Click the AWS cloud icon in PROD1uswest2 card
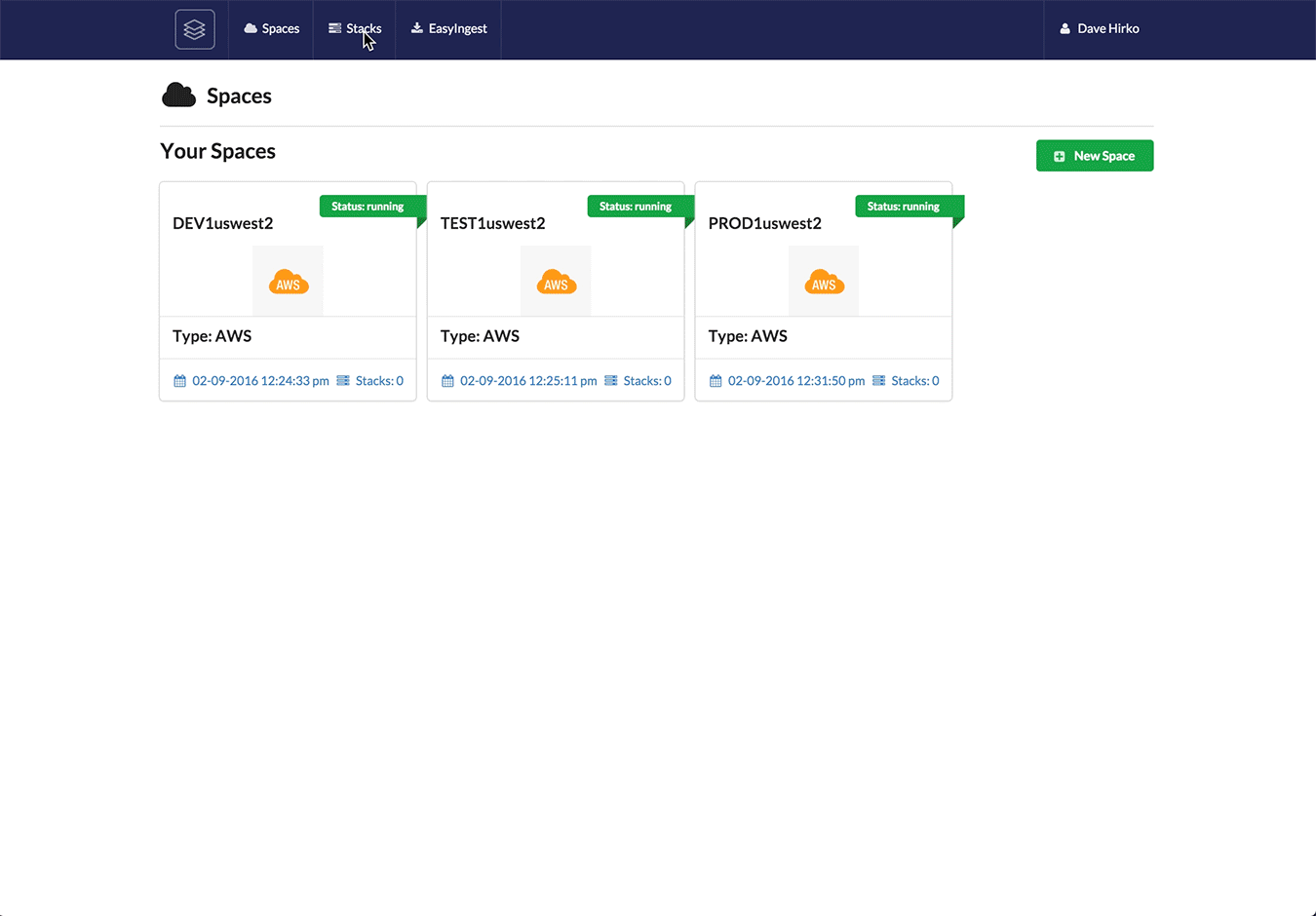1316x916 pixels. pos(825,282)
